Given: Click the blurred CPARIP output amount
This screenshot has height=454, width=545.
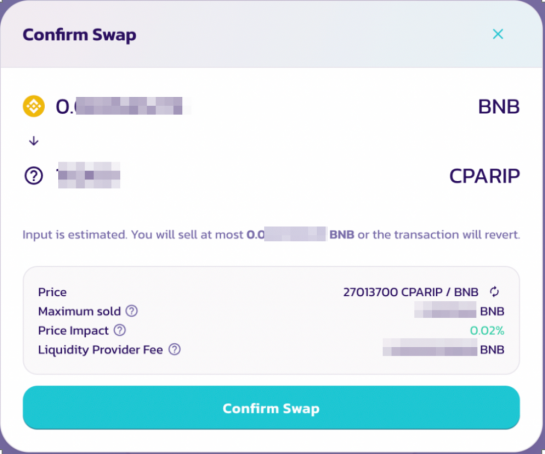Looking at the screenshot, I should [x=88, y=175].
